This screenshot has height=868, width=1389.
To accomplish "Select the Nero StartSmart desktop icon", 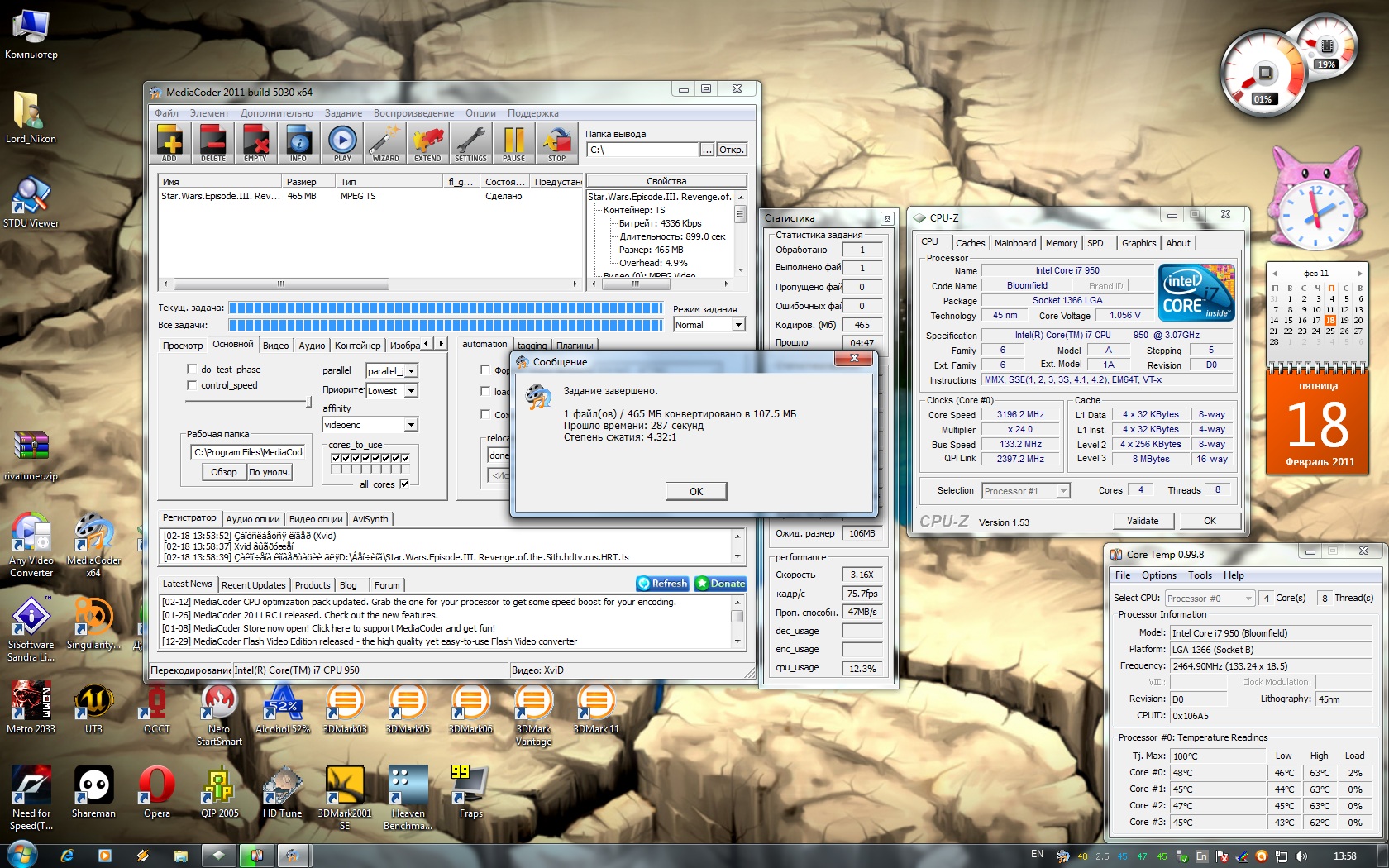I will (219, 714).
